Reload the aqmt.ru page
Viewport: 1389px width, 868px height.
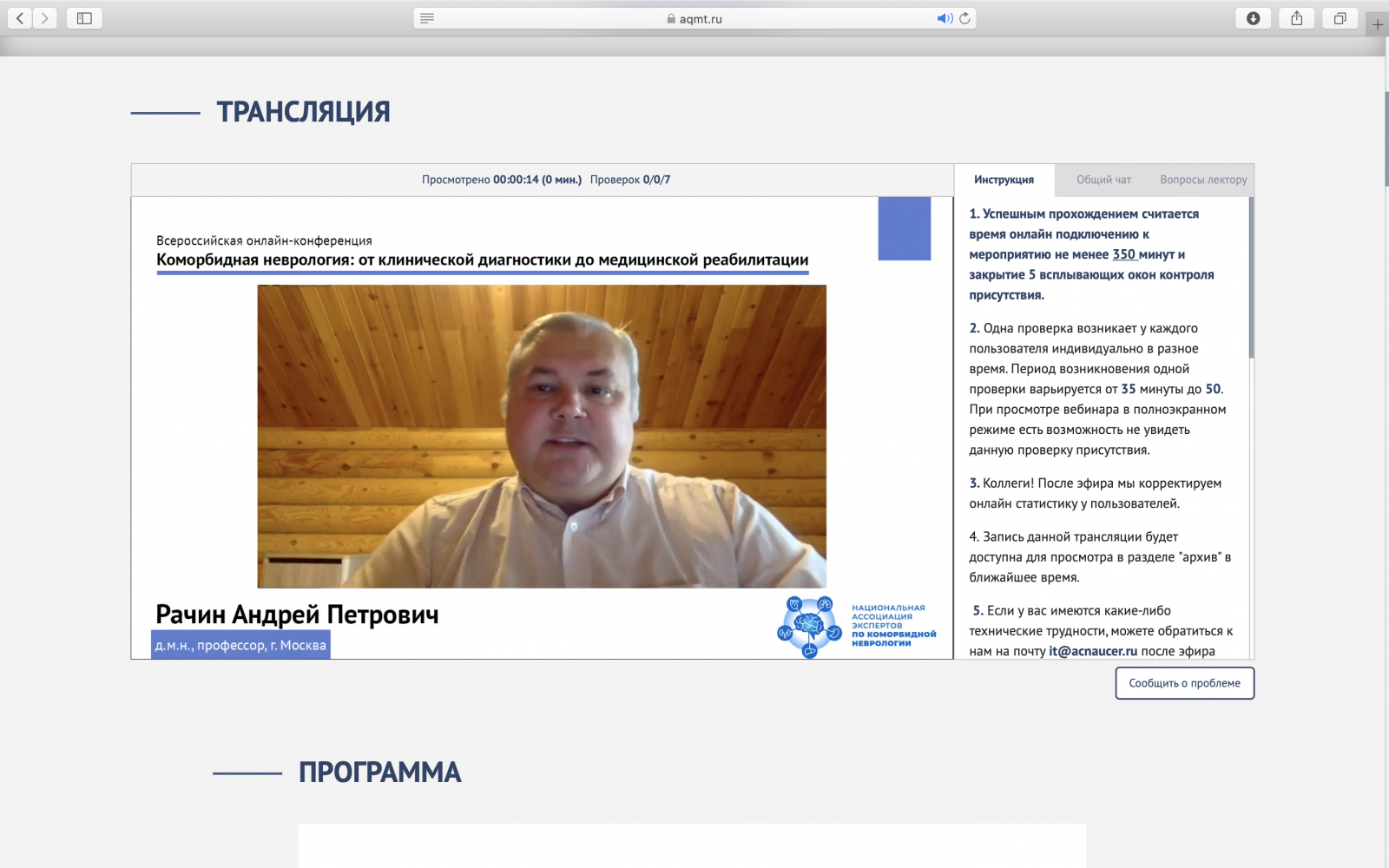coord(964,18)
